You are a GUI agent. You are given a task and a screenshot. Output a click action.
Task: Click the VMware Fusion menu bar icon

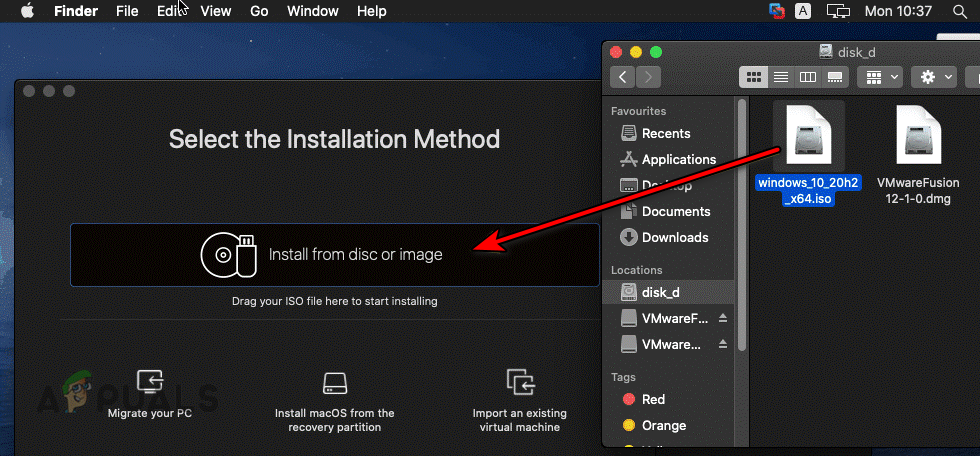coord(778,11)
